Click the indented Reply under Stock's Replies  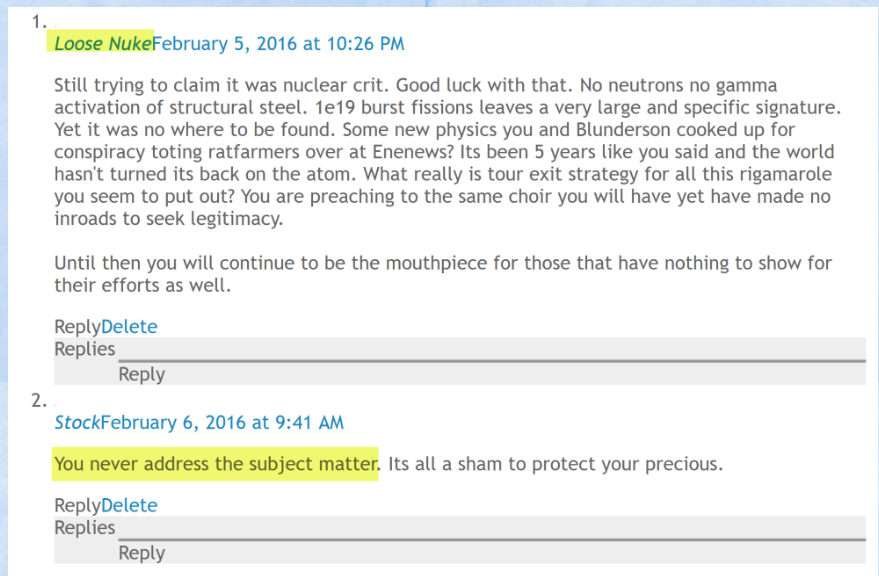coord(141,553)
